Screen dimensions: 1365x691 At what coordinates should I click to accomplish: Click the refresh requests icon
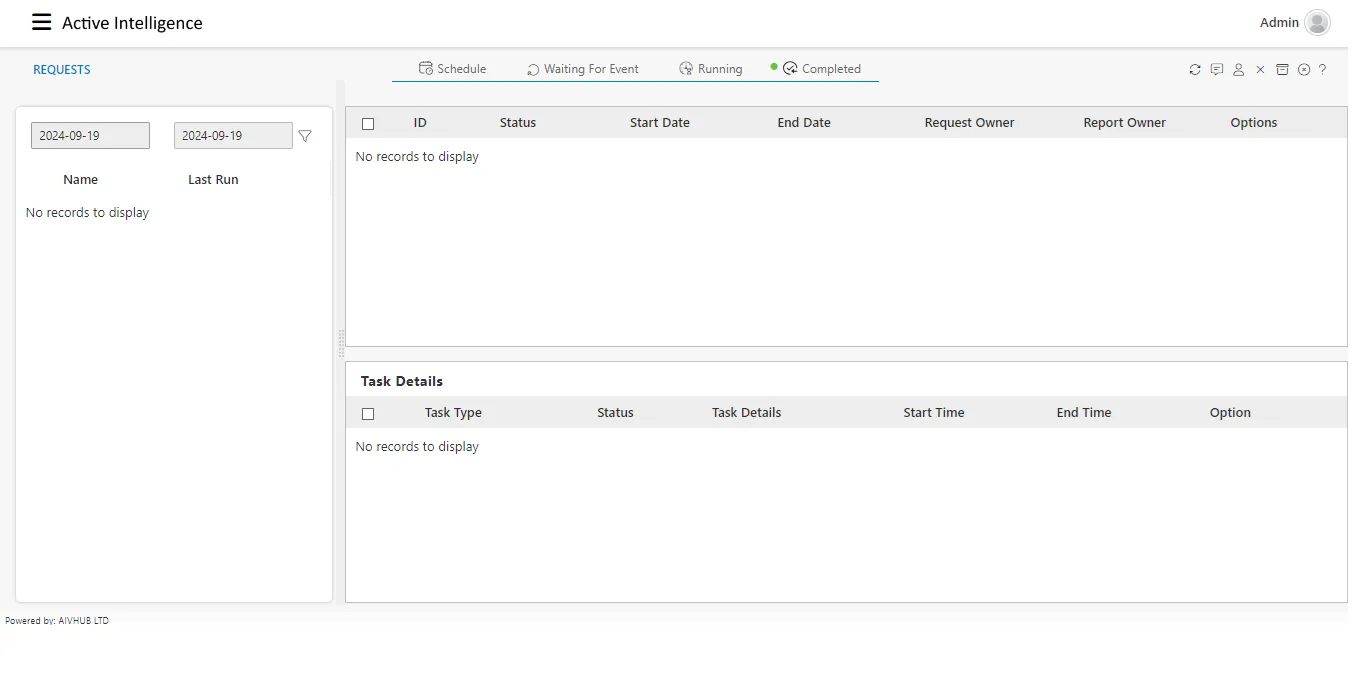point(1195,69)
